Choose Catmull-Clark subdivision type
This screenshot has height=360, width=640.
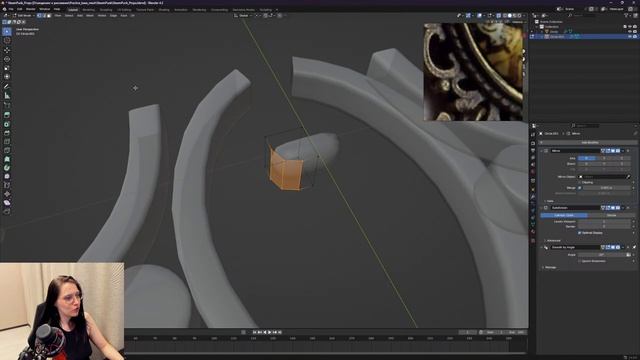pos(564,215)
